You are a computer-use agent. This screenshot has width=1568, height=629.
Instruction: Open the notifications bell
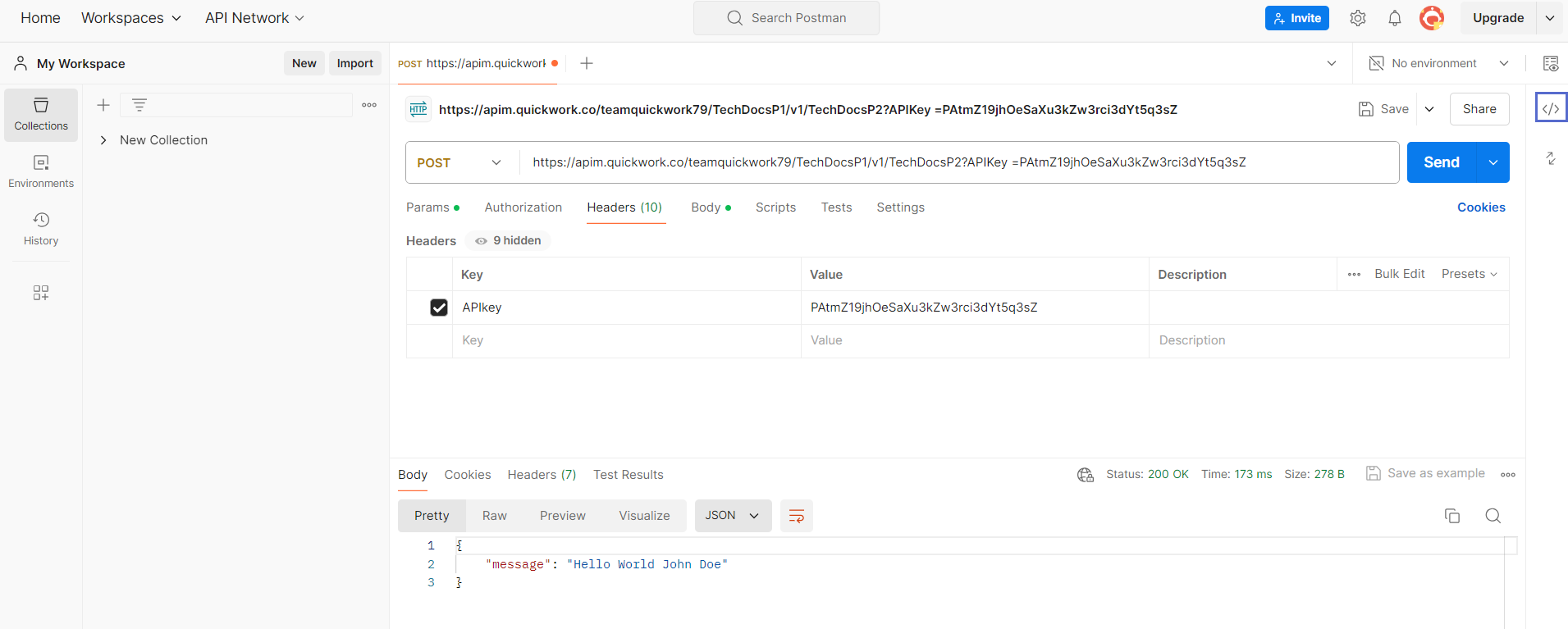pyautogui.click(x=1395, y=18)
